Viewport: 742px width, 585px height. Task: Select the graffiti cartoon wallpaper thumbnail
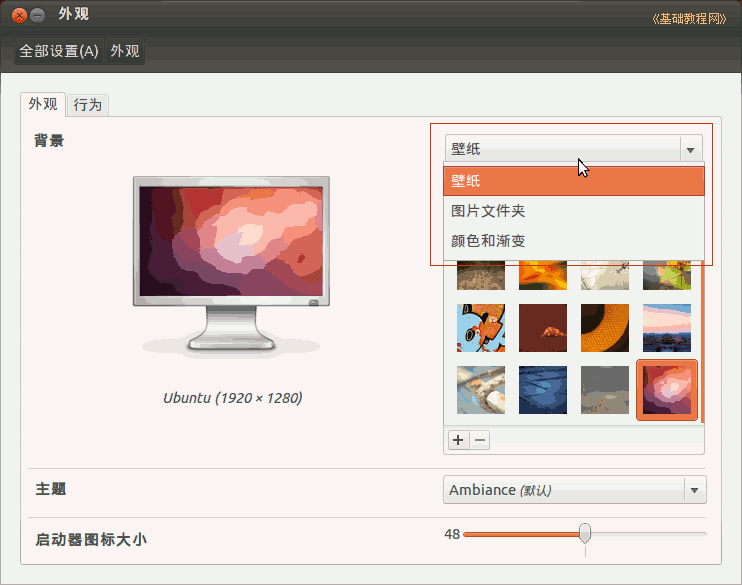pos(481,328)
